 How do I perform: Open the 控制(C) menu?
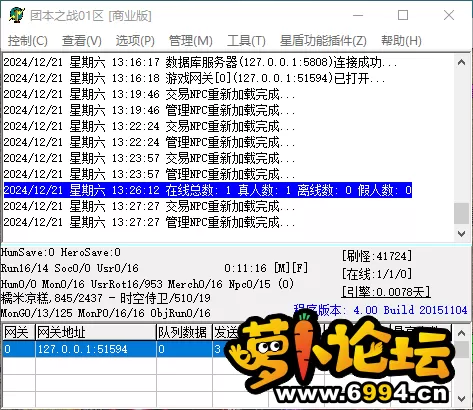point(28,41)
